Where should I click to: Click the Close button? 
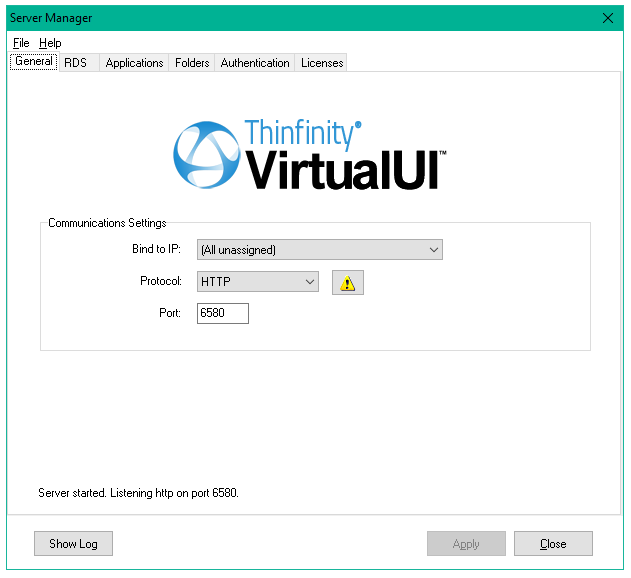(x=553, y=543)
